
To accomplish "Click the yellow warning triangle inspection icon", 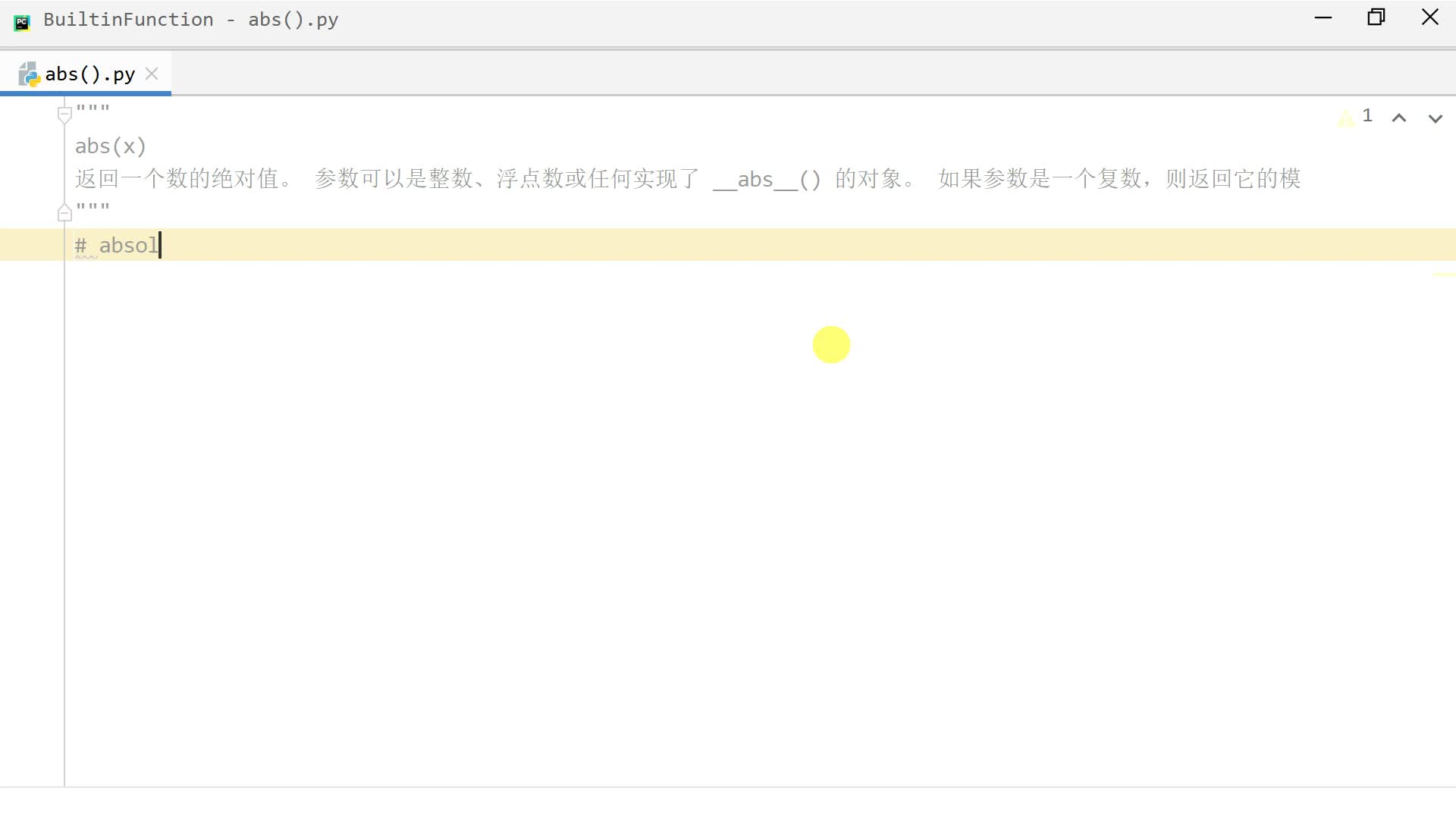I will [1345, 118].
